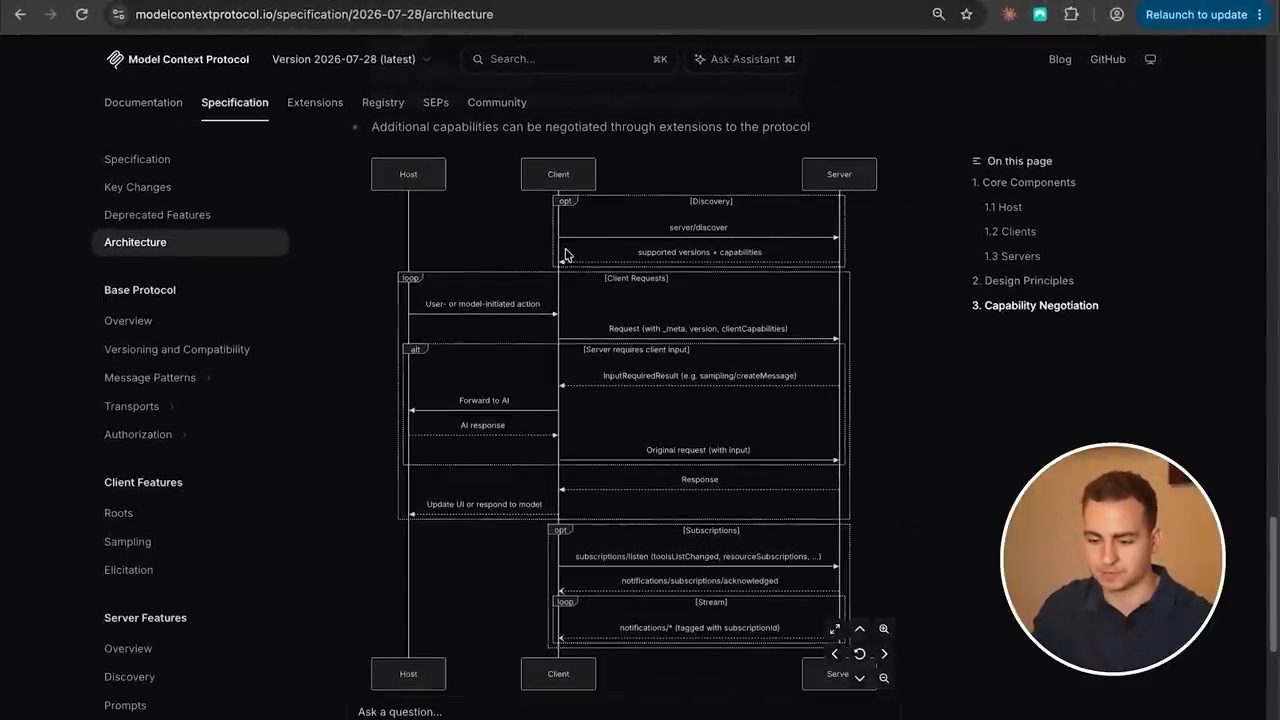Open the Chrome profile avatar
The height and width of the screenshot is (720, 1280).
(1117, 14)
